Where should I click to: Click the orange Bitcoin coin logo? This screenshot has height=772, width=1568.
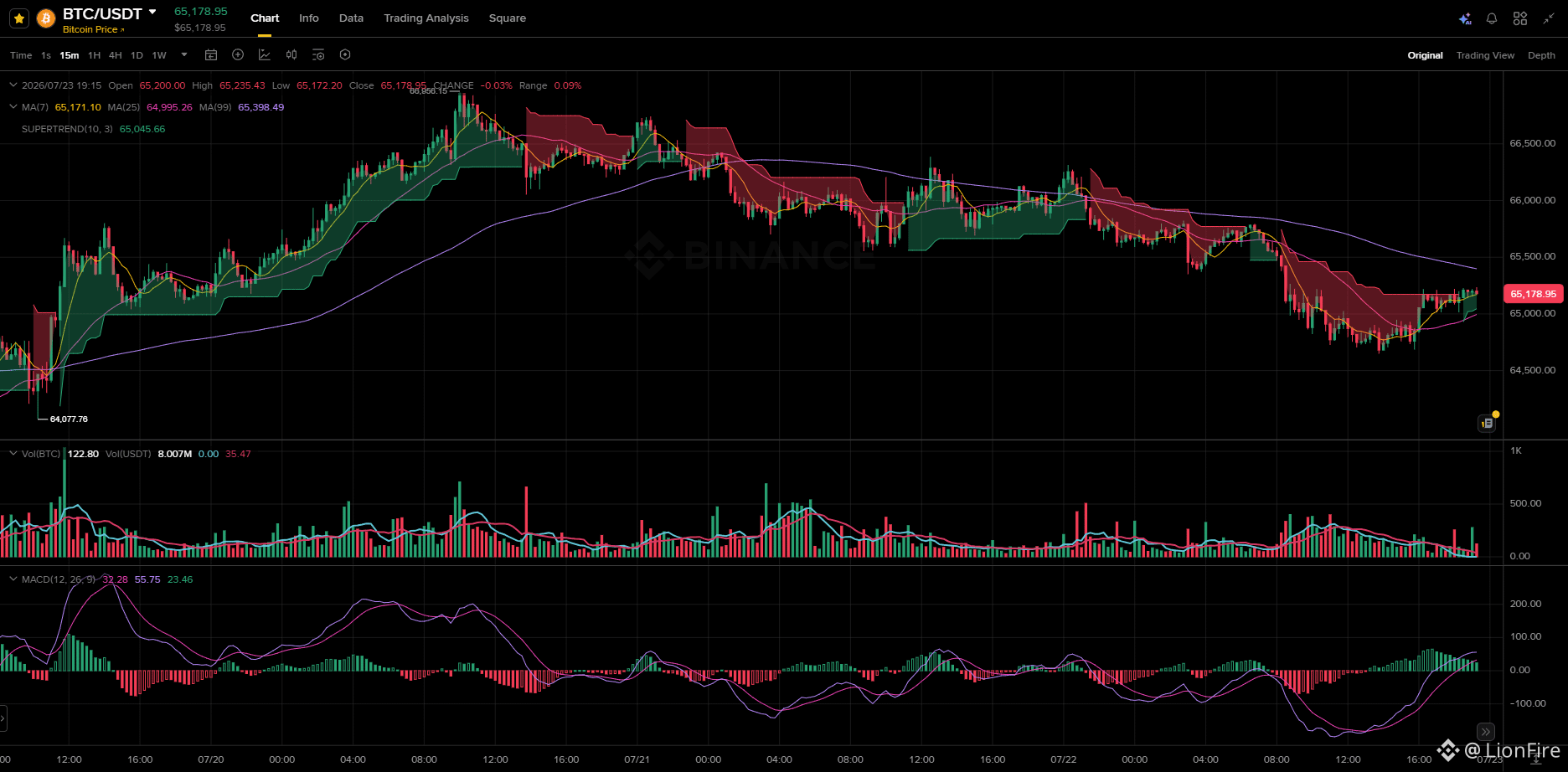[46, 18]
